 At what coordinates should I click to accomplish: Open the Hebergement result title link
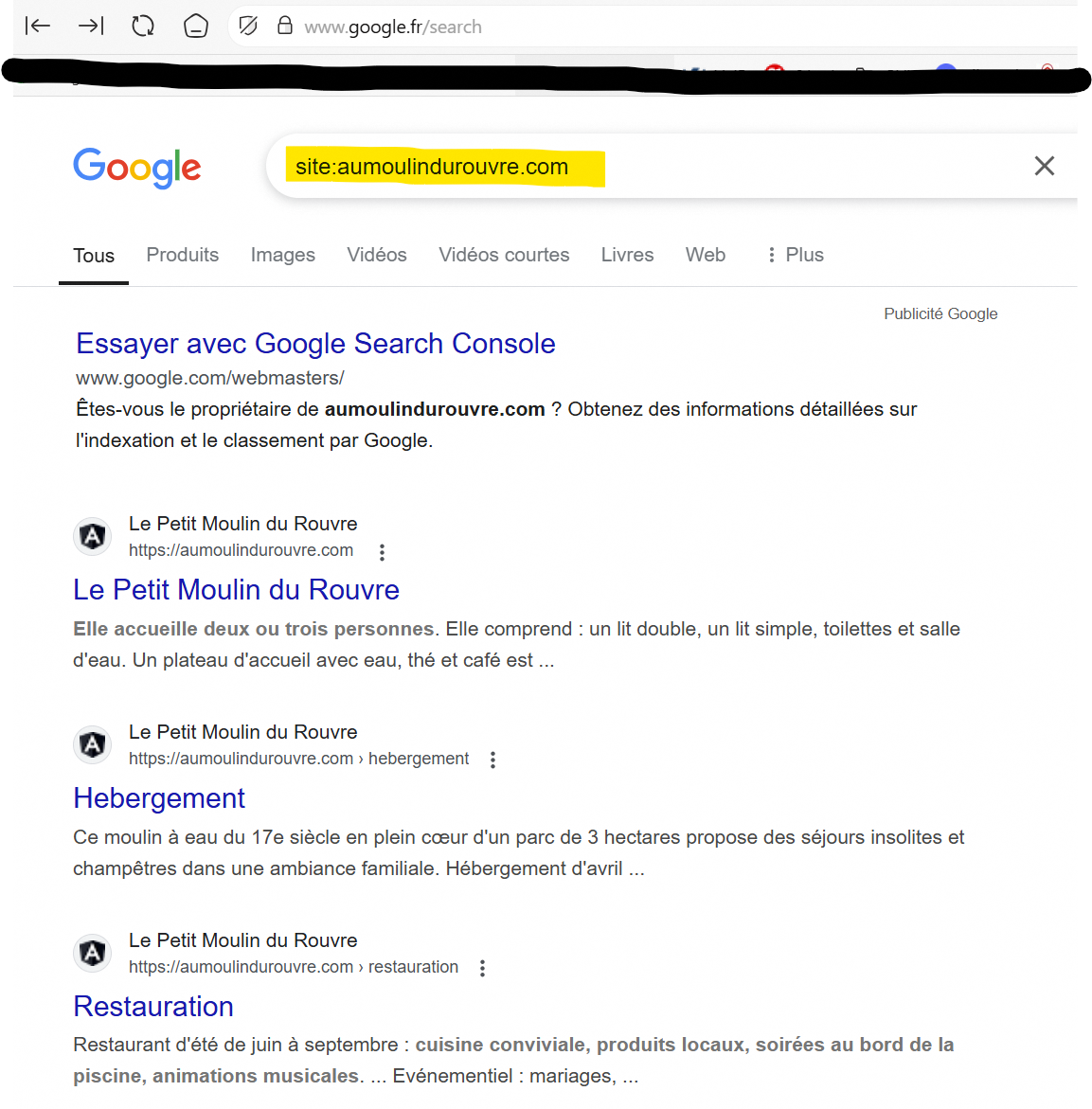[159, 798]
